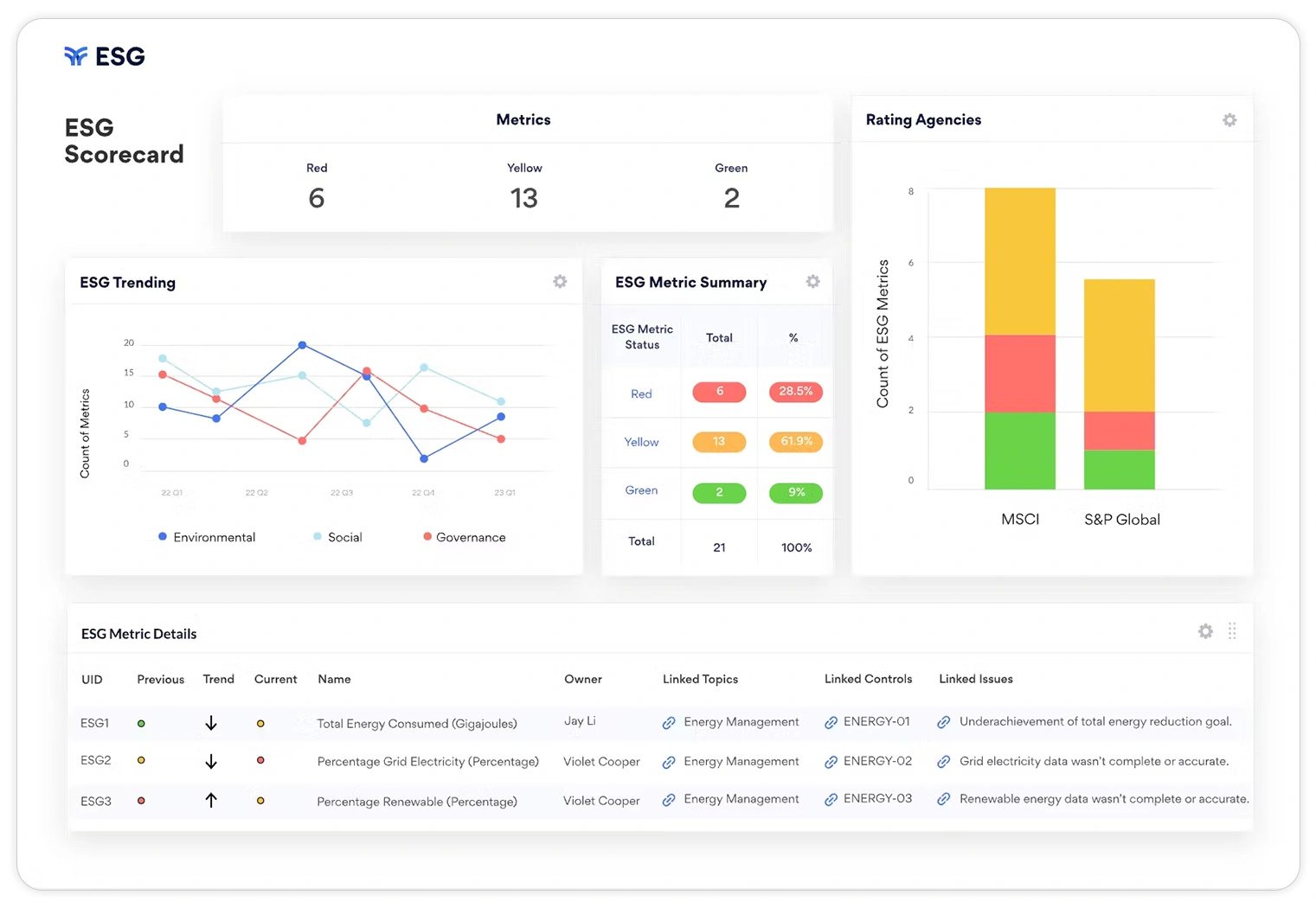
Task: Click the Yellow 13 metrics tile
Action: pos(523,188)
